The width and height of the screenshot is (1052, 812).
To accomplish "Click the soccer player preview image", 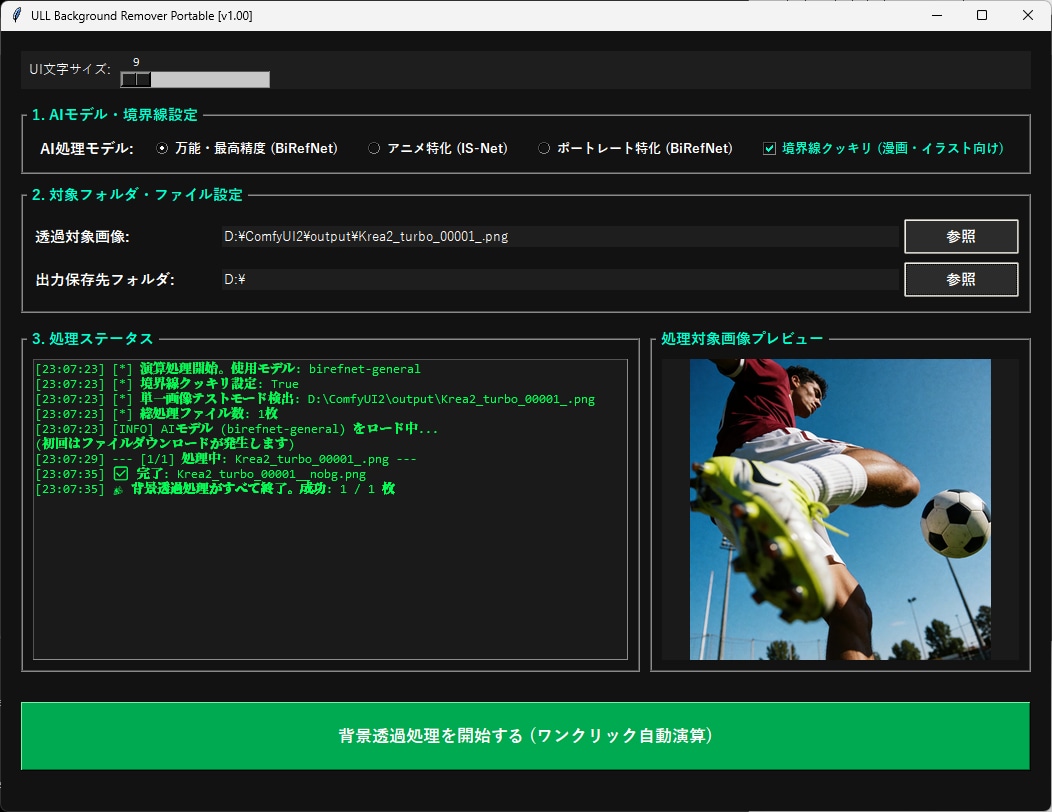I will (840, 509).
